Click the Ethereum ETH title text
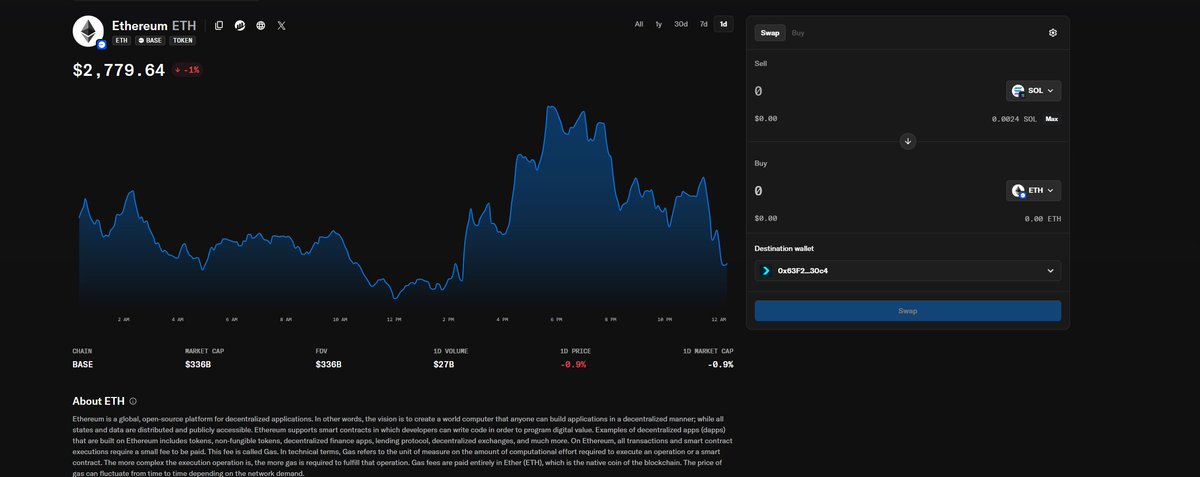Image resolution: width=1200 pixels, height=477 pixels. point(154,24)
